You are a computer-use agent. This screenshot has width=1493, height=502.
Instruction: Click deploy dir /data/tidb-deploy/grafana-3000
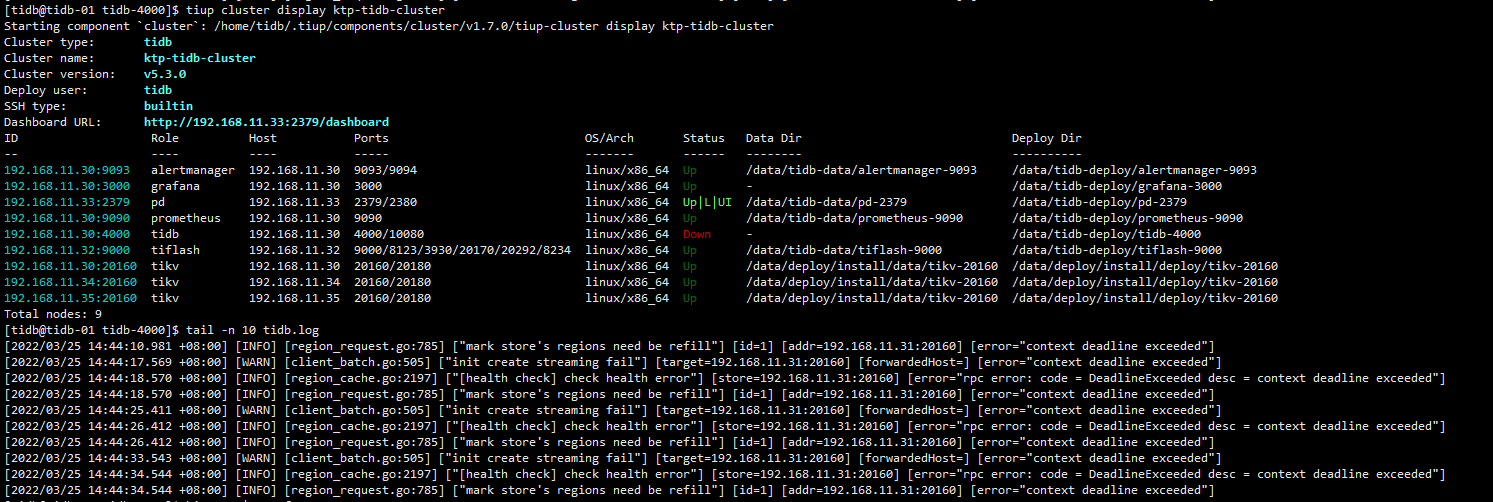pyautogui.click(x=1116, y=186)
